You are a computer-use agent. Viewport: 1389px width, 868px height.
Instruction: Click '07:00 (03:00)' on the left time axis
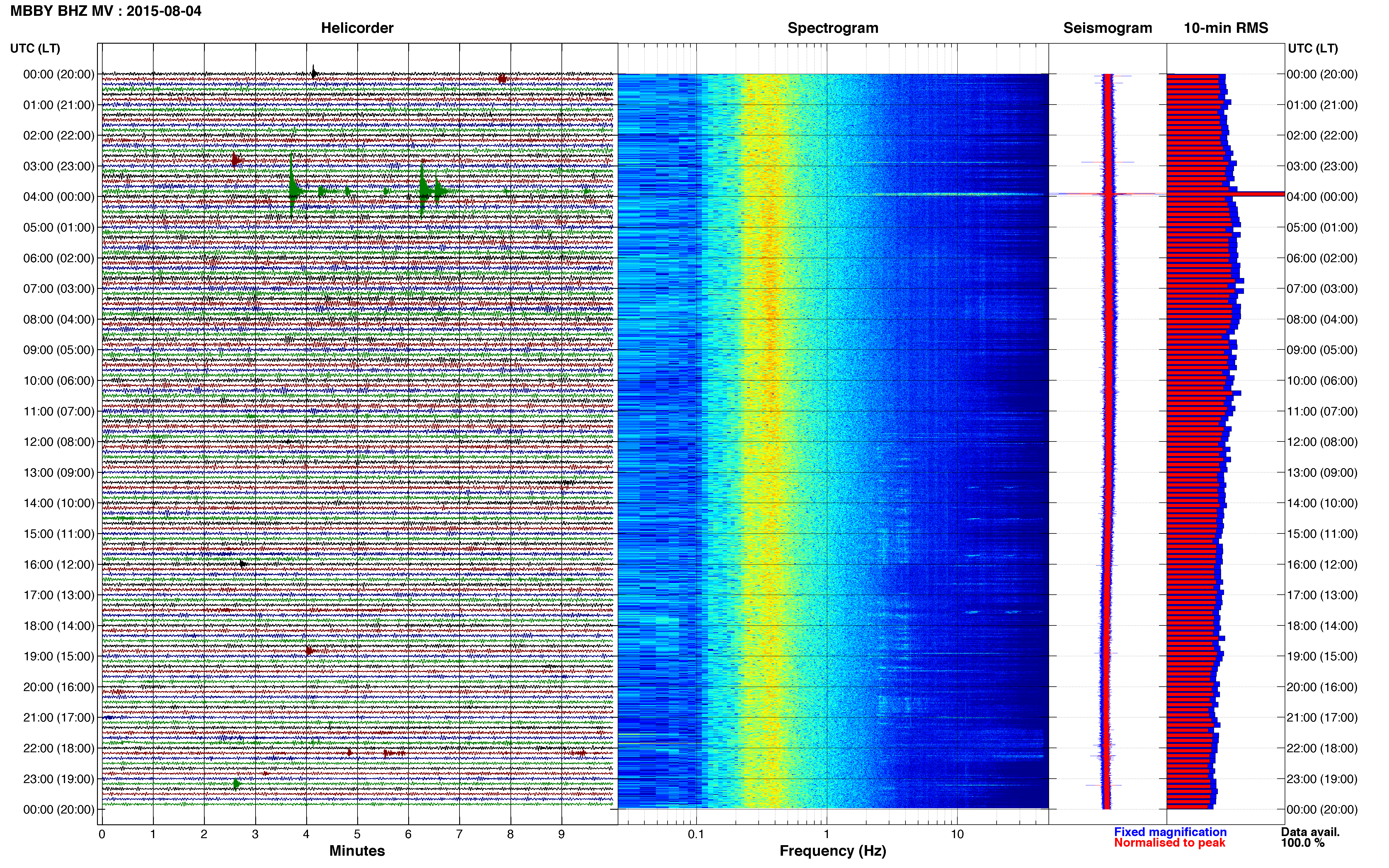point(59,289)
